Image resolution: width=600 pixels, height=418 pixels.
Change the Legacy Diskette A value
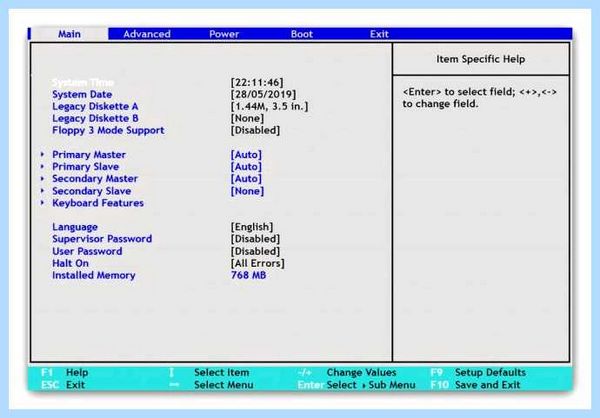coord(269,106)
